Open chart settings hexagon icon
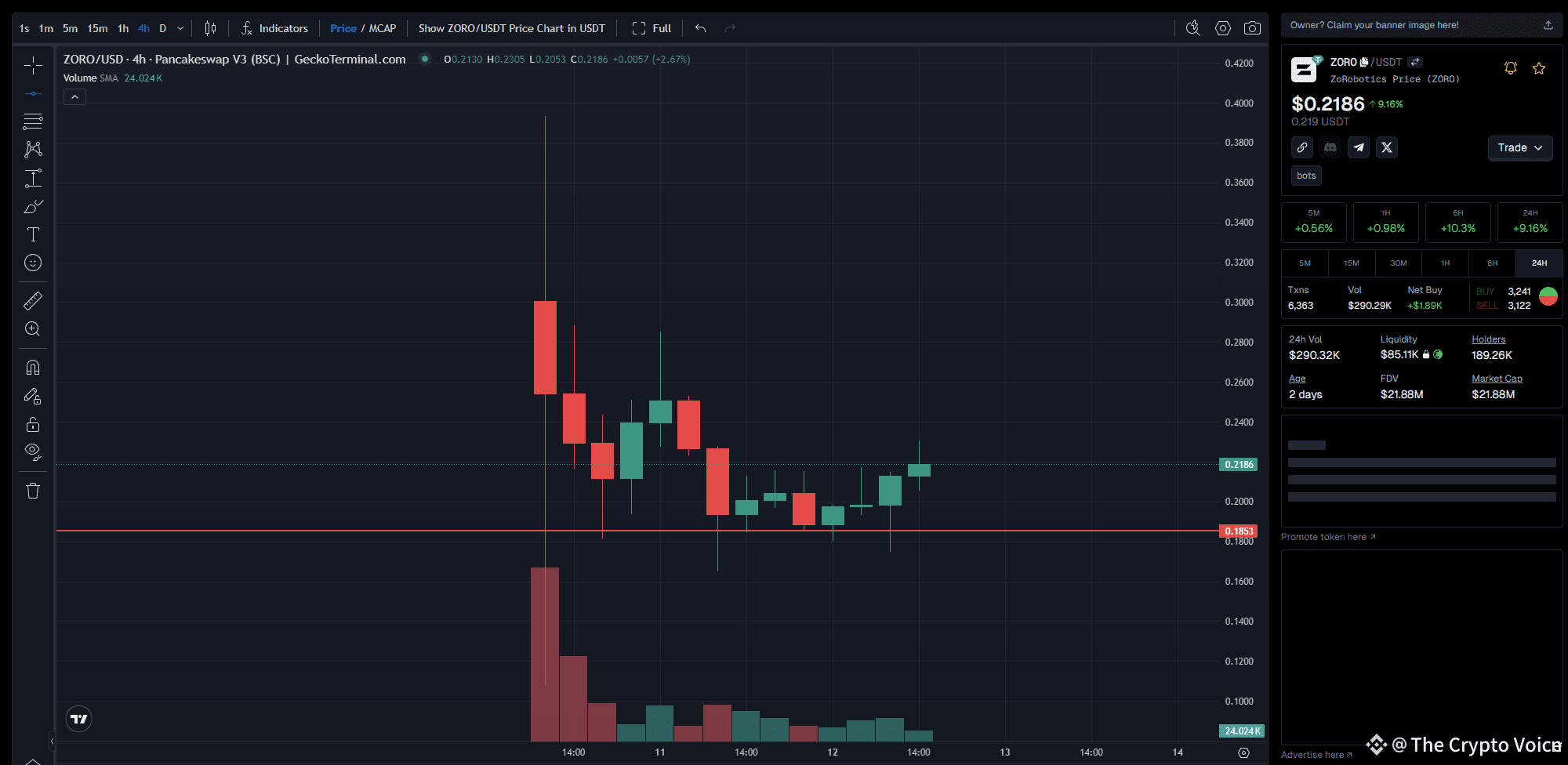 (1223, 28)
